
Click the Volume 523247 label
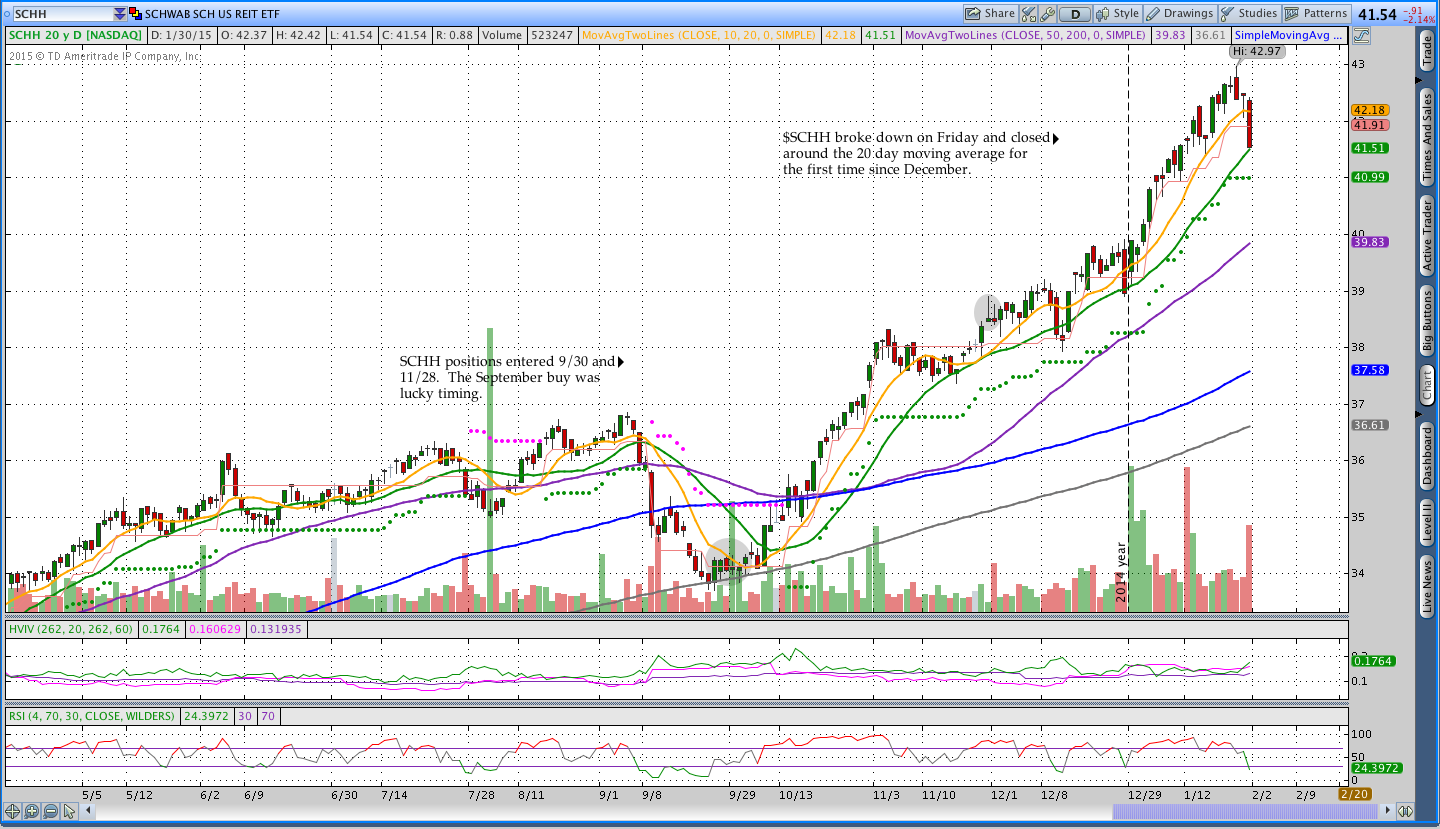528,35
